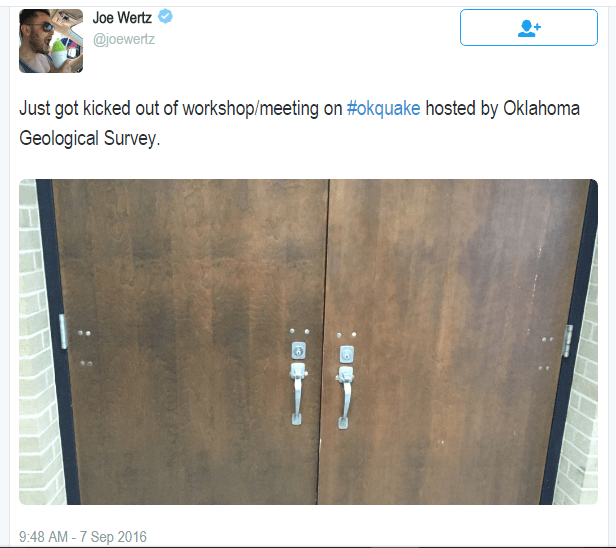Click the follow person-plus icon

[x=529, y=28]
